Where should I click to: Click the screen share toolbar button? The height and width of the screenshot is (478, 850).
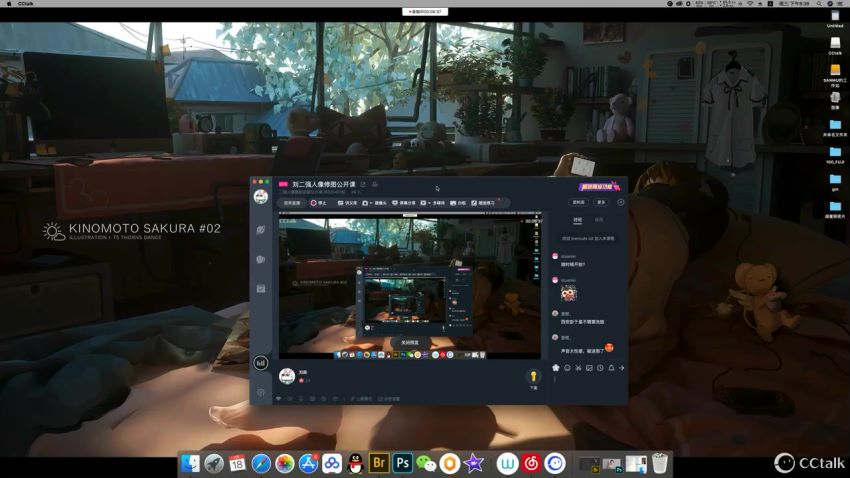point(404,203)
